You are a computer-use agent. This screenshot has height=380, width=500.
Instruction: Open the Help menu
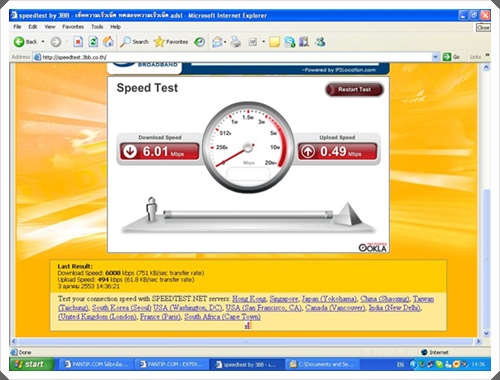[x=115, y=27]
